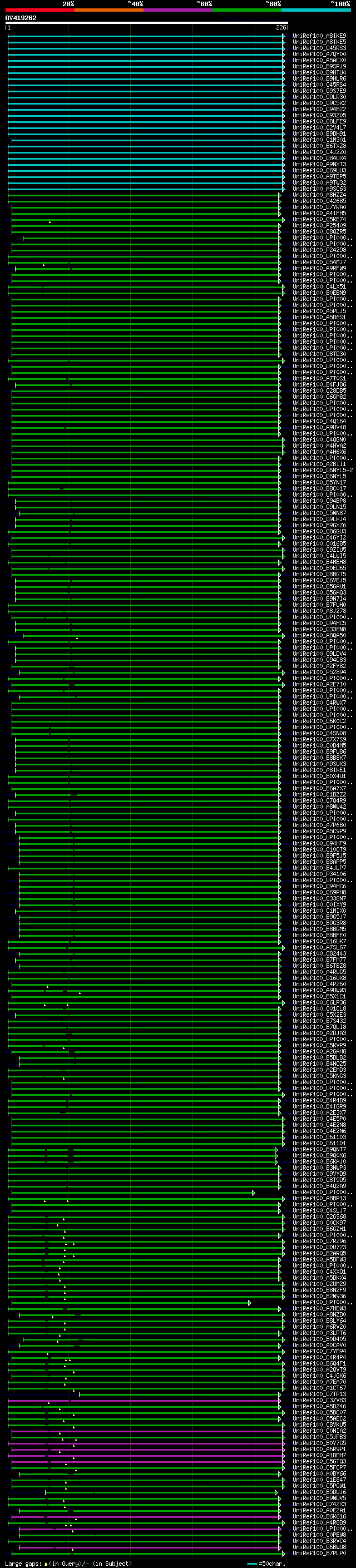This screenshot has height=1568, width=356.
Task: Select the UniRef100_C4XXQ1 label
Action: (x=319, y=1272)
